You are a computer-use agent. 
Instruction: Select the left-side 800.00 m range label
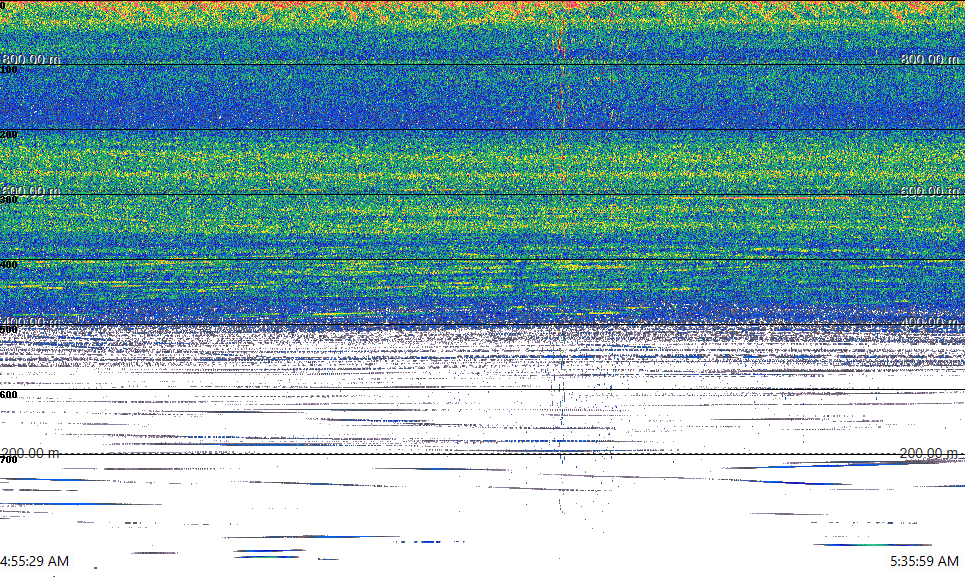[31, 59]
